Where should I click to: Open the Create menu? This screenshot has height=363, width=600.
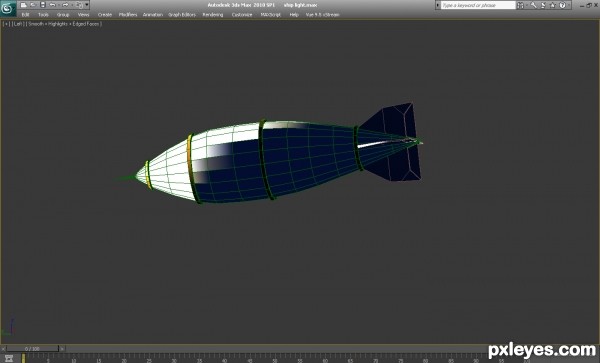point(105,15)
